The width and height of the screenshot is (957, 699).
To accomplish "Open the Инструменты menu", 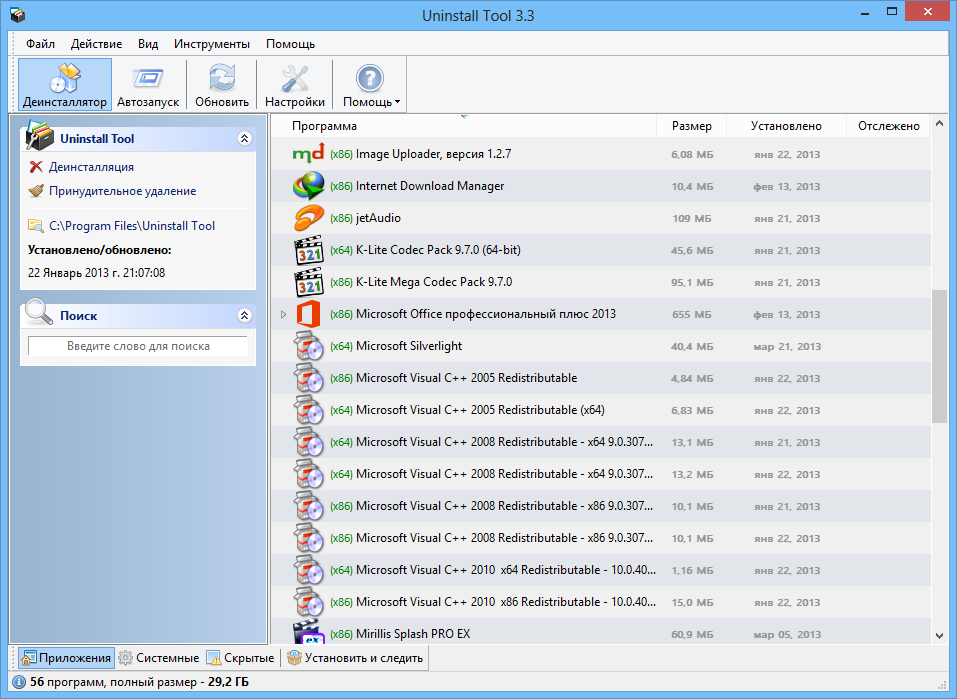I will click(x=211, y=44).
